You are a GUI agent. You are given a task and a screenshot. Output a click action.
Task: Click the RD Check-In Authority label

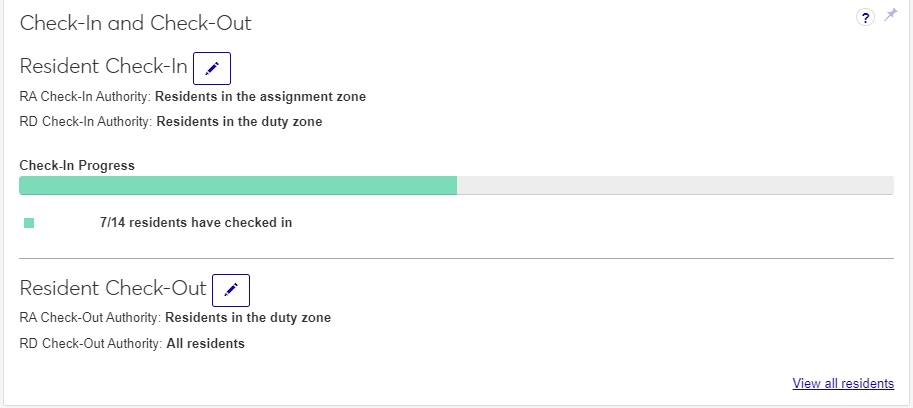pyautogui.click(x=85, y=122)
